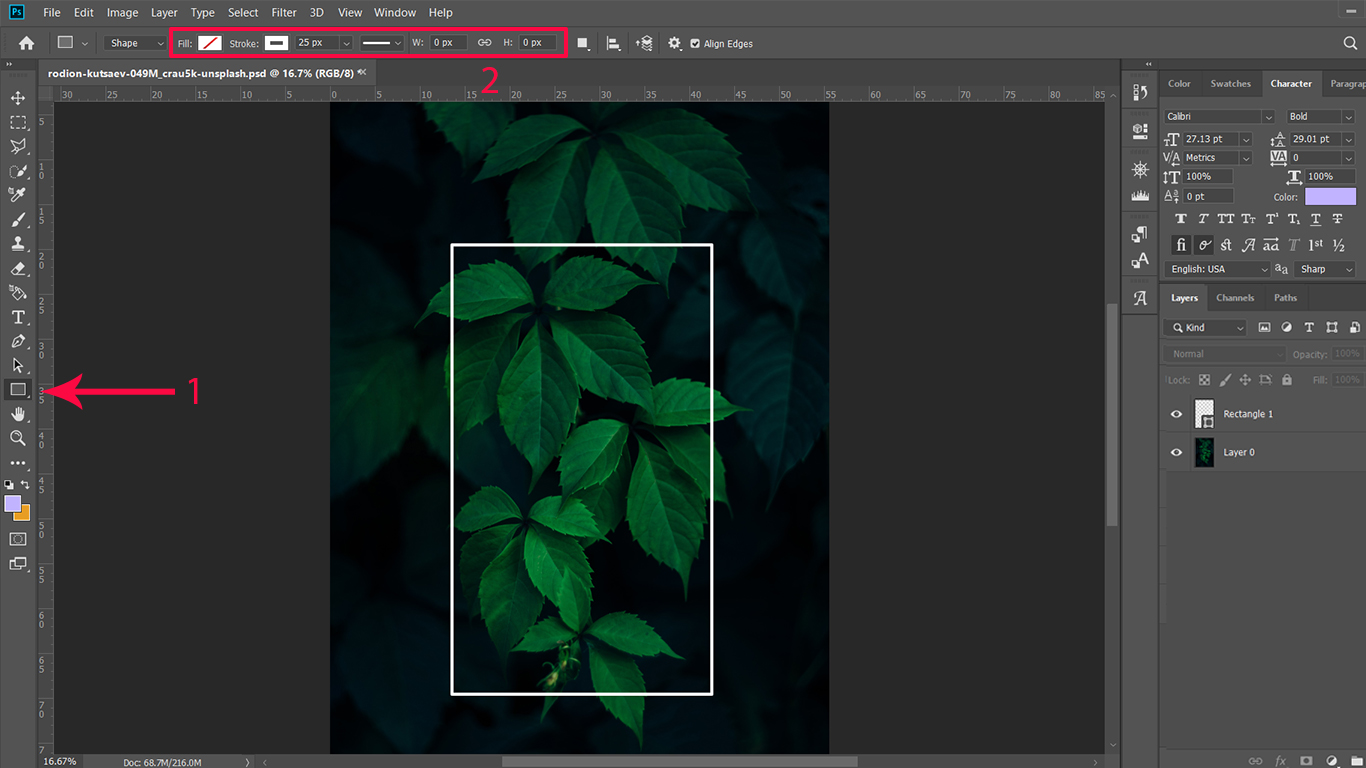Toggle Strikethrough text style
Viewport: 1366px width, 768px height.
1338,220
